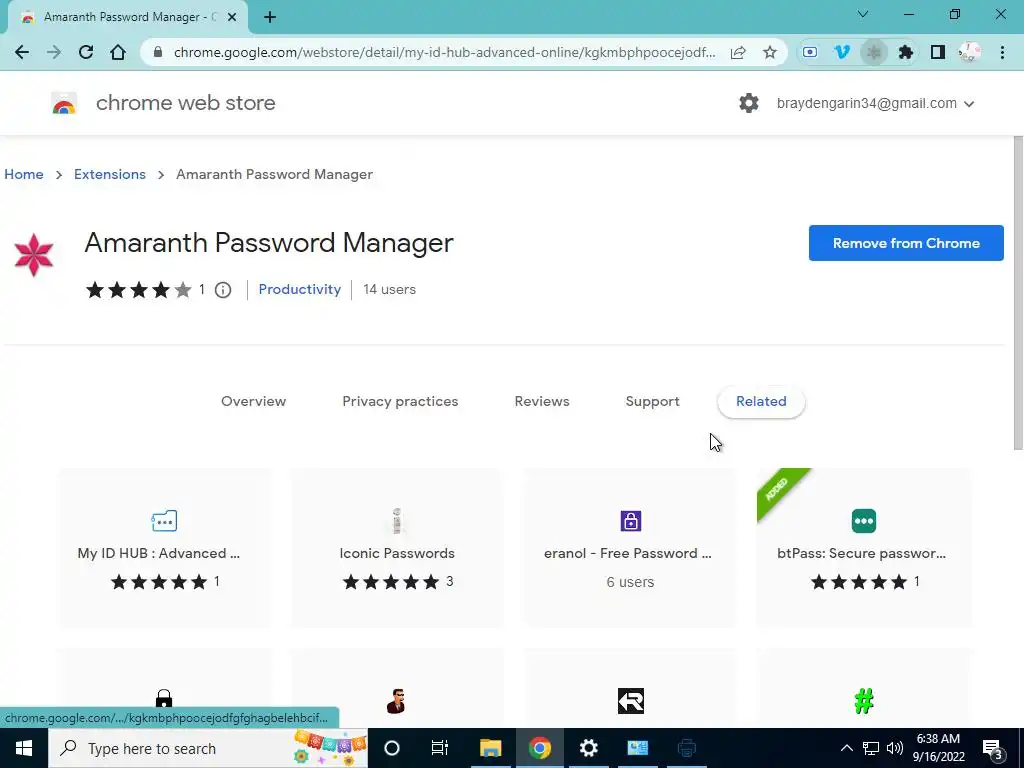Open the volume control in tray
The image size is (1024, 768).
click(x=895, y=748)
